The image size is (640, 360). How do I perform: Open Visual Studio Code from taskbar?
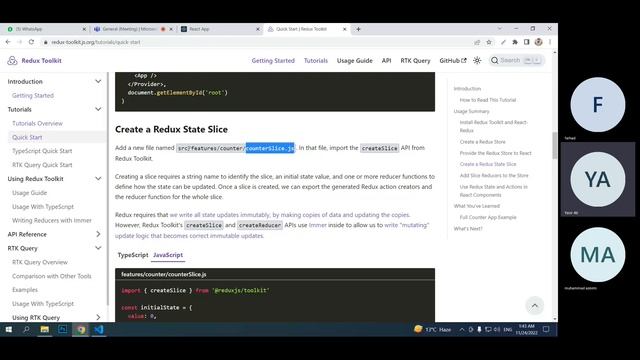coord(99,329)
